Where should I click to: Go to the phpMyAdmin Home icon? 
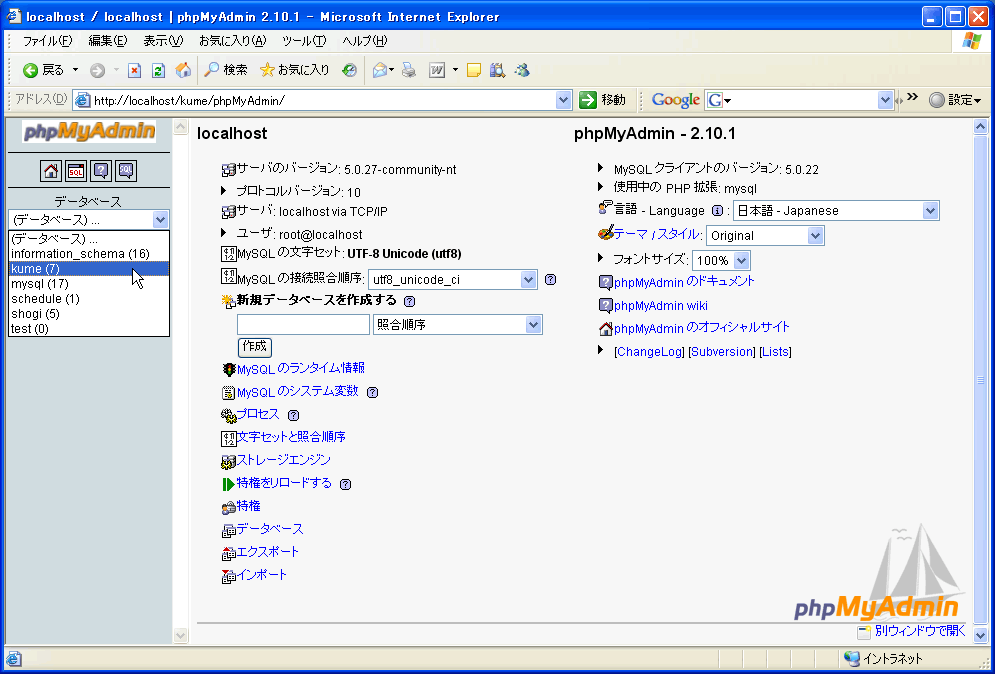tap(51, 171)
